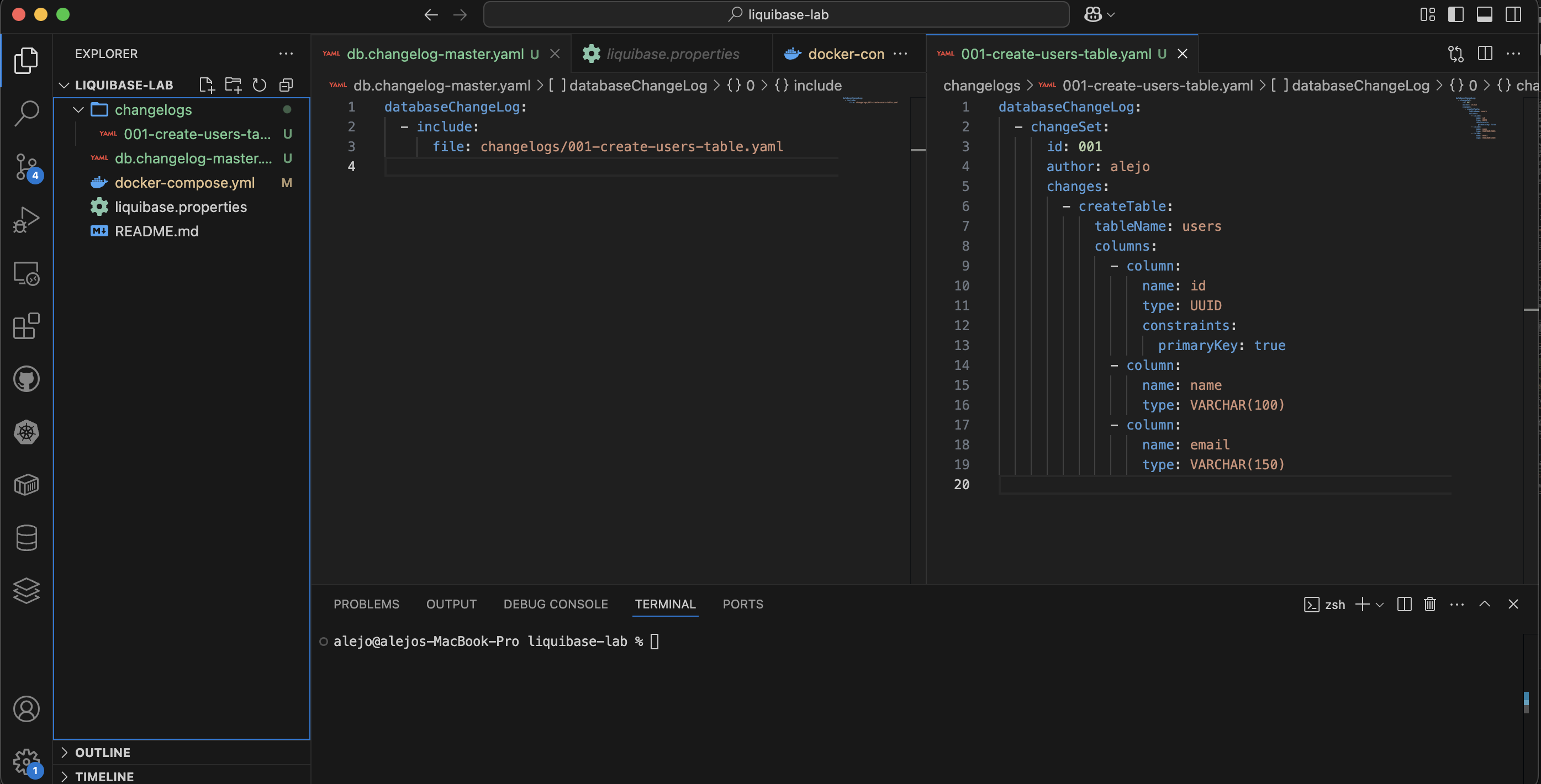
Task: Open Remote Explorer view
Action: coord(27,273)
